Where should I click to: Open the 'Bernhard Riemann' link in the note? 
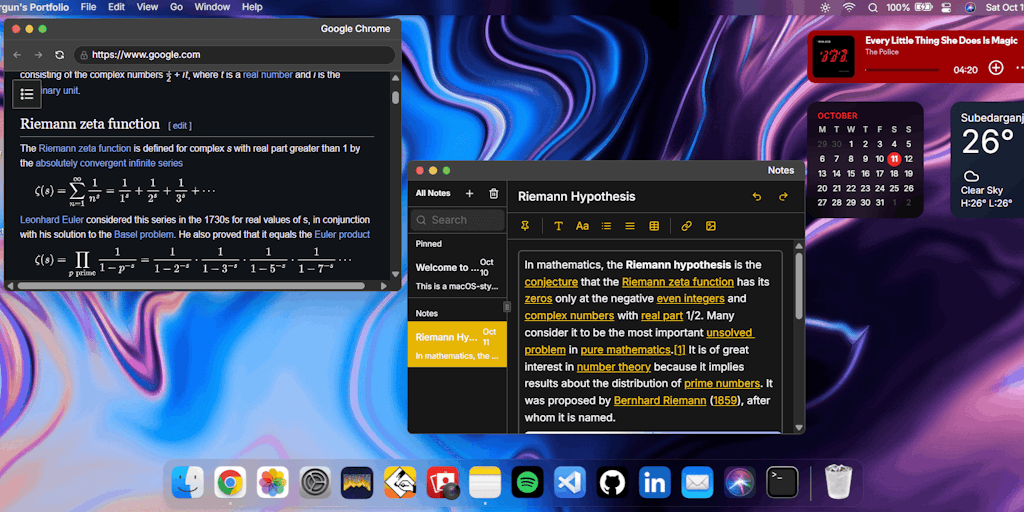click(660, 400)
